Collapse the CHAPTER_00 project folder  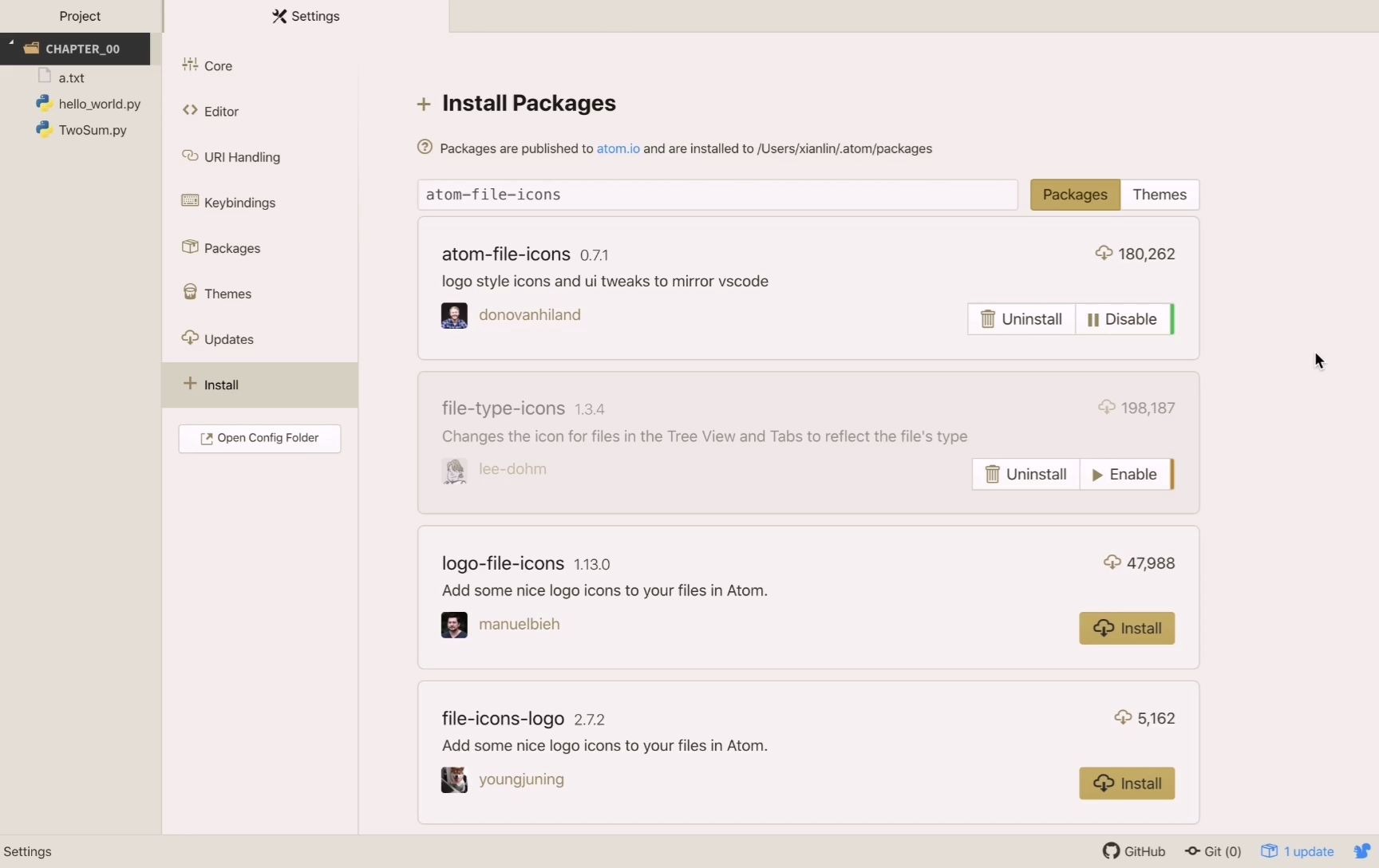tap(11, 43)
